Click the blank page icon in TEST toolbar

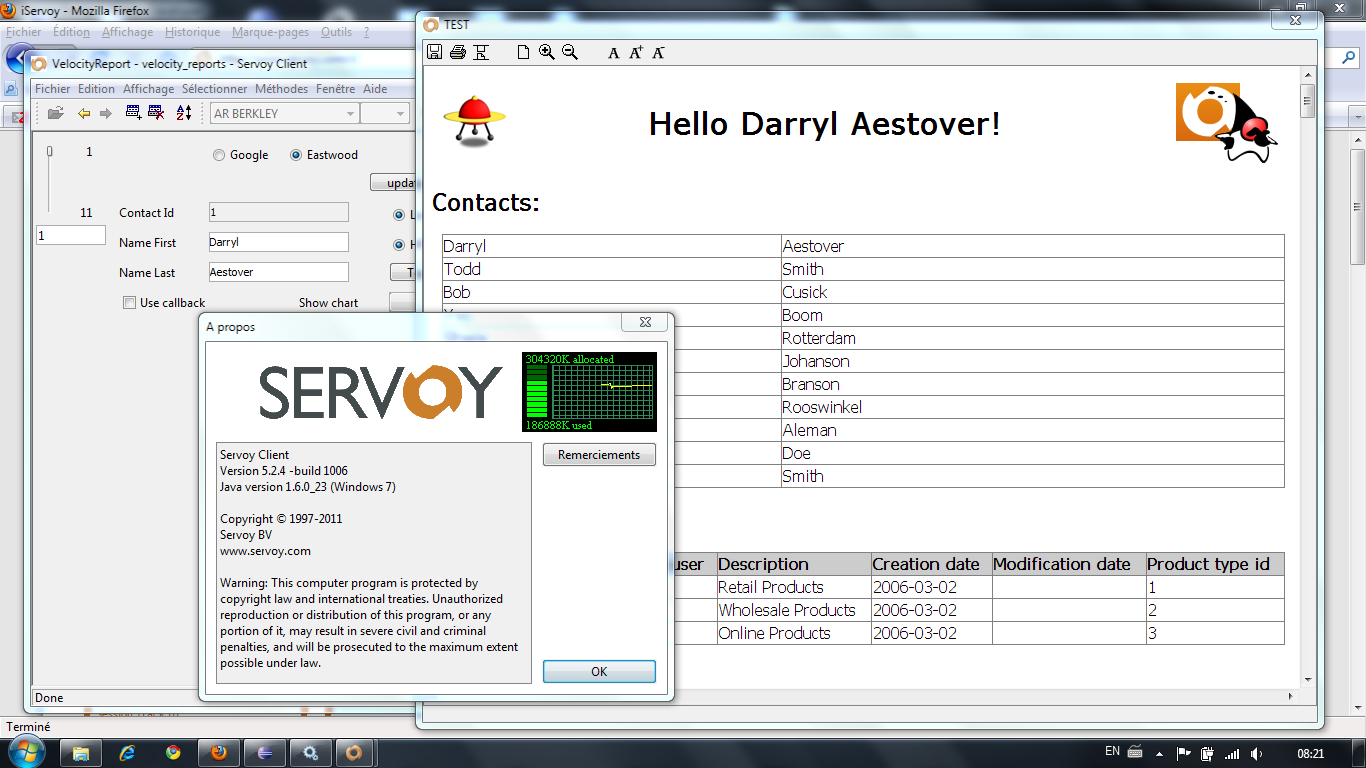point(523,52)
